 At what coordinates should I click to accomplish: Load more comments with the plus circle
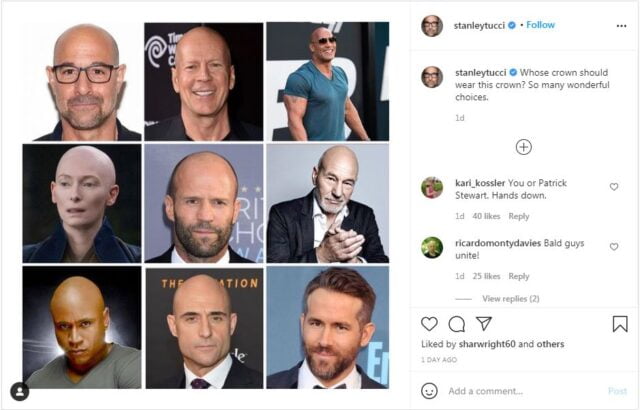(x=523, y=147)
